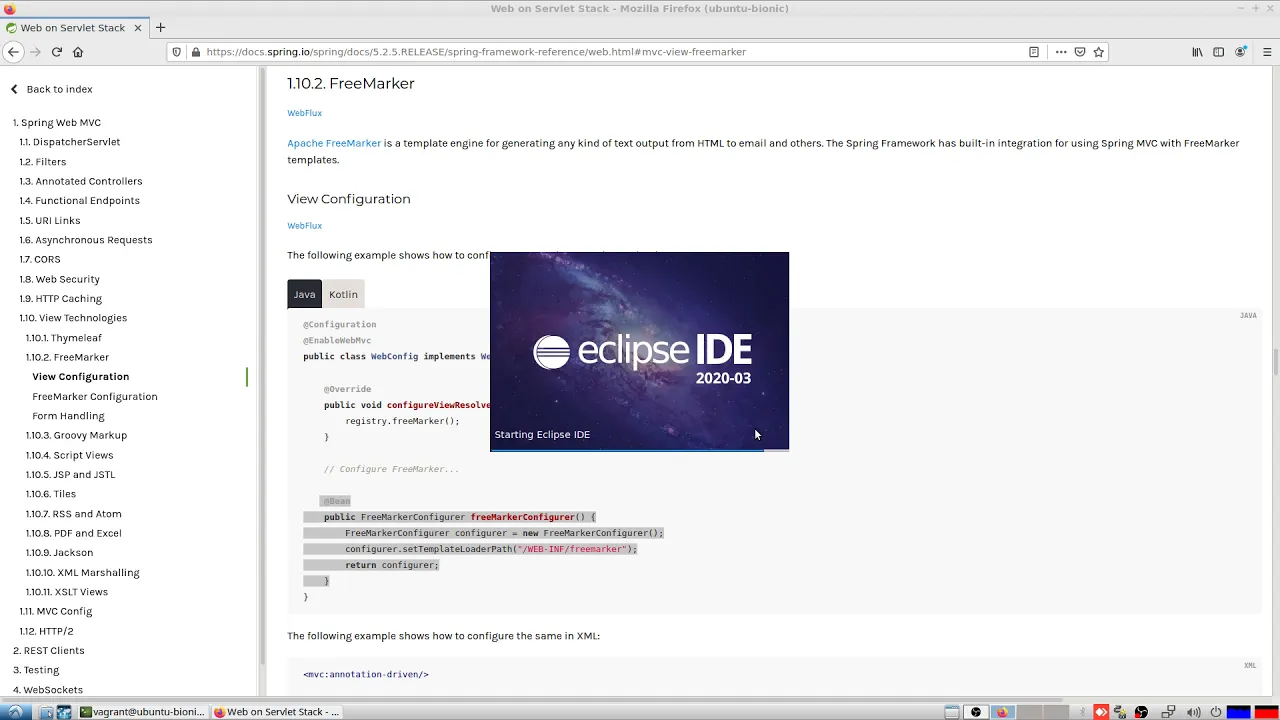Save page to Pocket
1280x720 pixels.
[x=1080, y=52]
